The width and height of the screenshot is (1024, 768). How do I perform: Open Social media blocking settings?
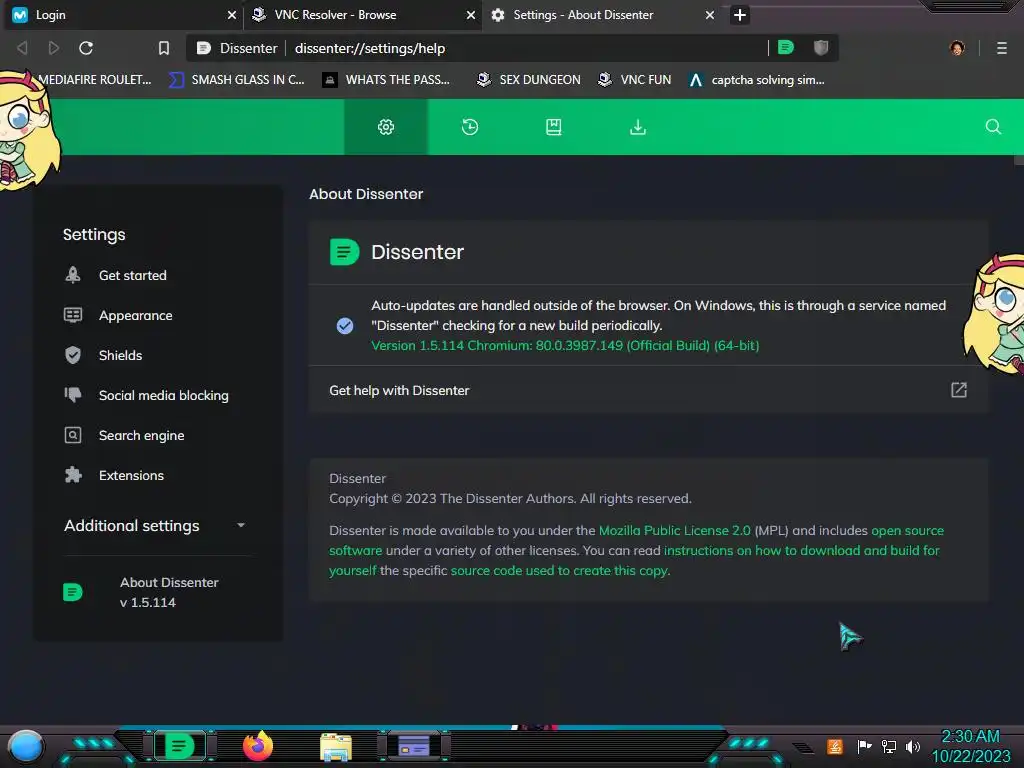coord(163,395)
